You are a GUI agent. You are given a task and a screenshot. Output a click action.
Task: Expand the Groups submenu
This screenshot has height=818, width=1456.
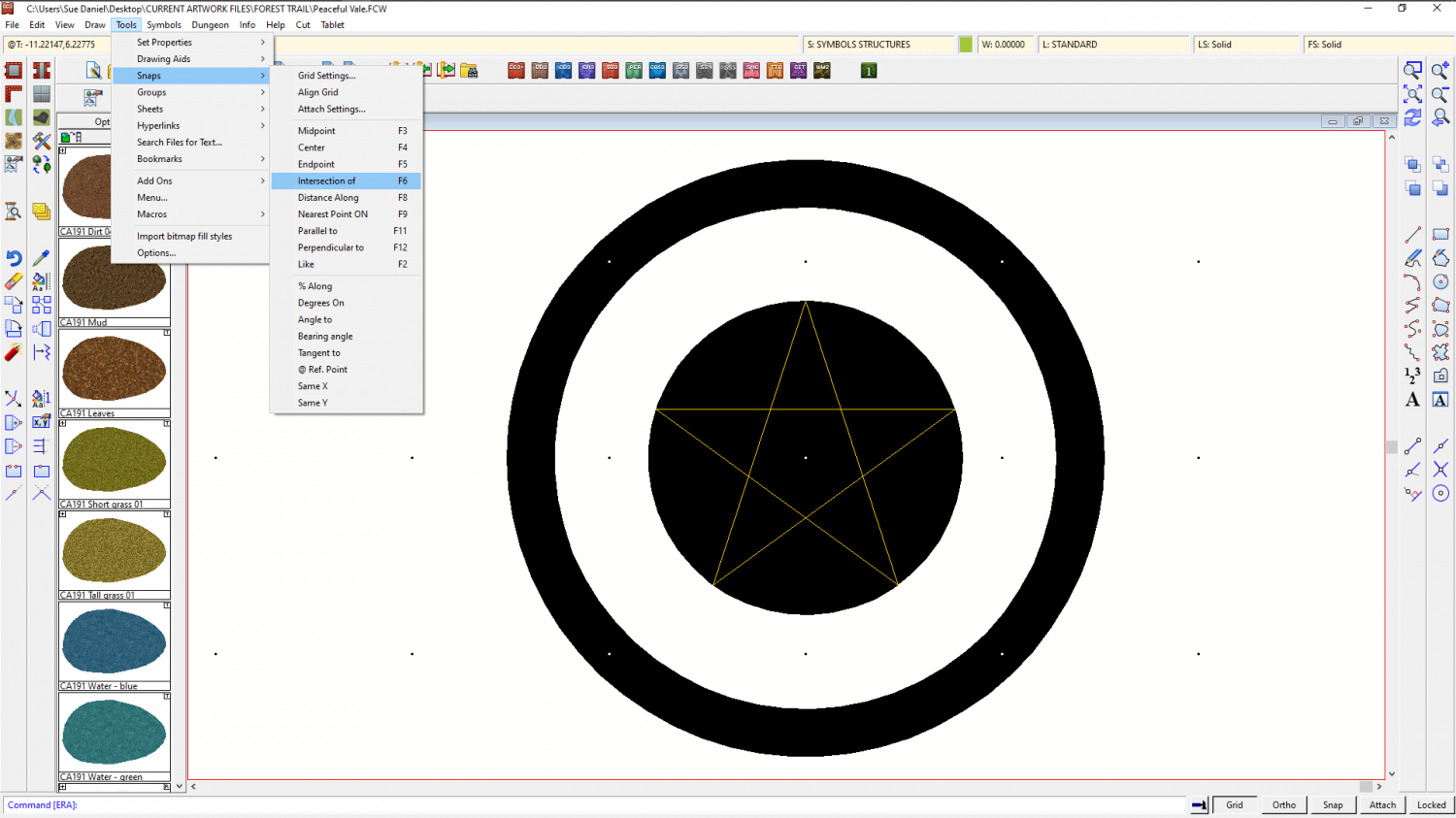point(190,92)
